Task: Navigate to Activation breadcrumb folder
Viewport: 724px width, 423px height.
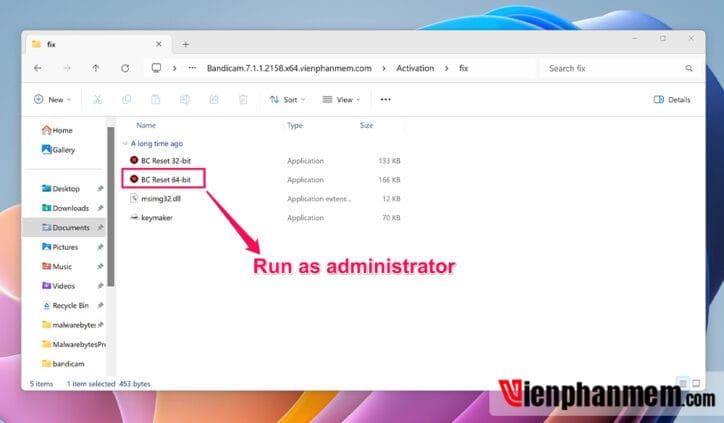Action: (415, 68)
